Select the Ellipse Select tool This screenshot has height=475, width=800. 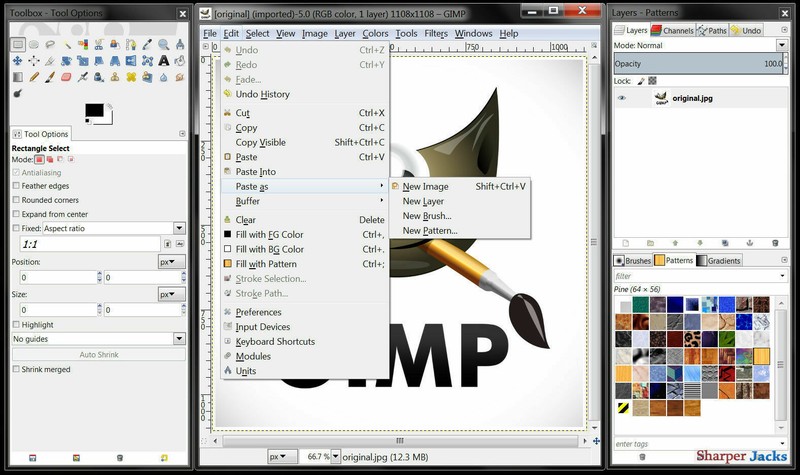(x=34, y=44)
